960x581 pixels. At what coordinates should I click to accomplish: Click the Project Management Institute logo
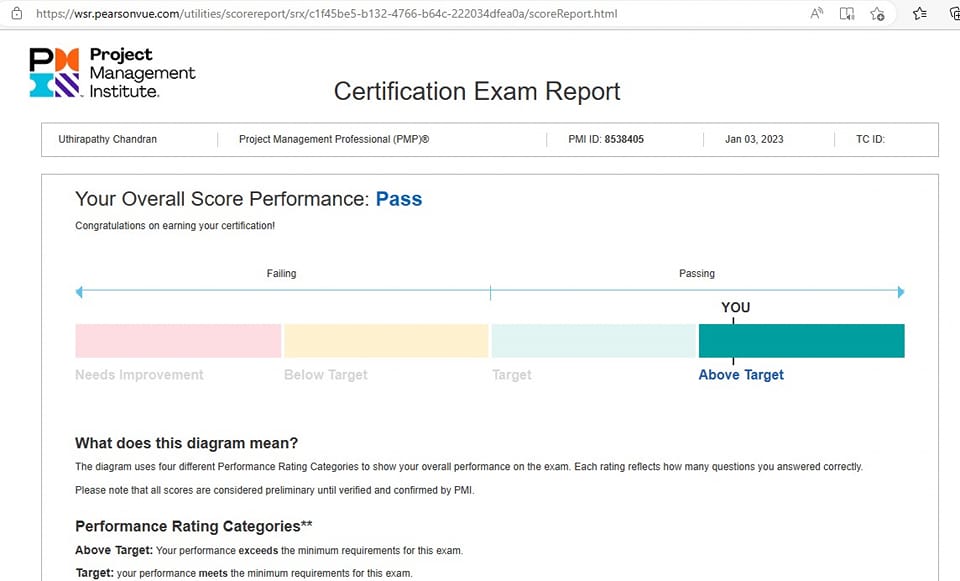coord(112,73)
